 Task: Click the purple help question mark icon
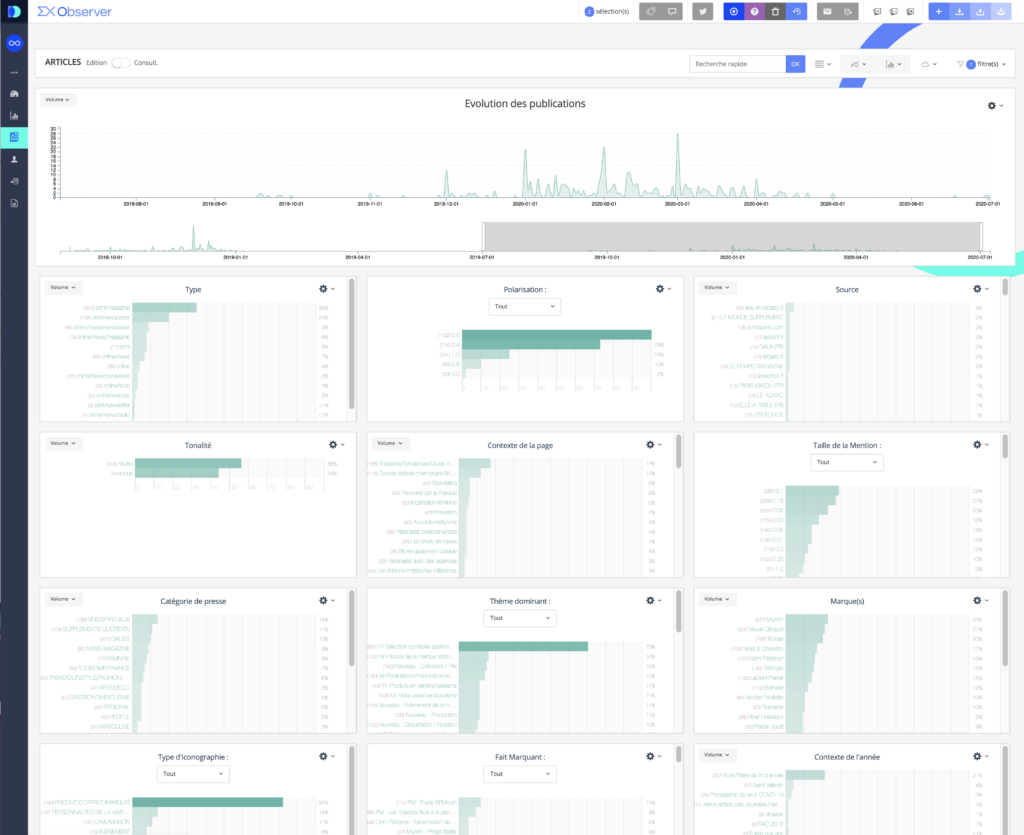pyautogui.click(x=755, y=12)
